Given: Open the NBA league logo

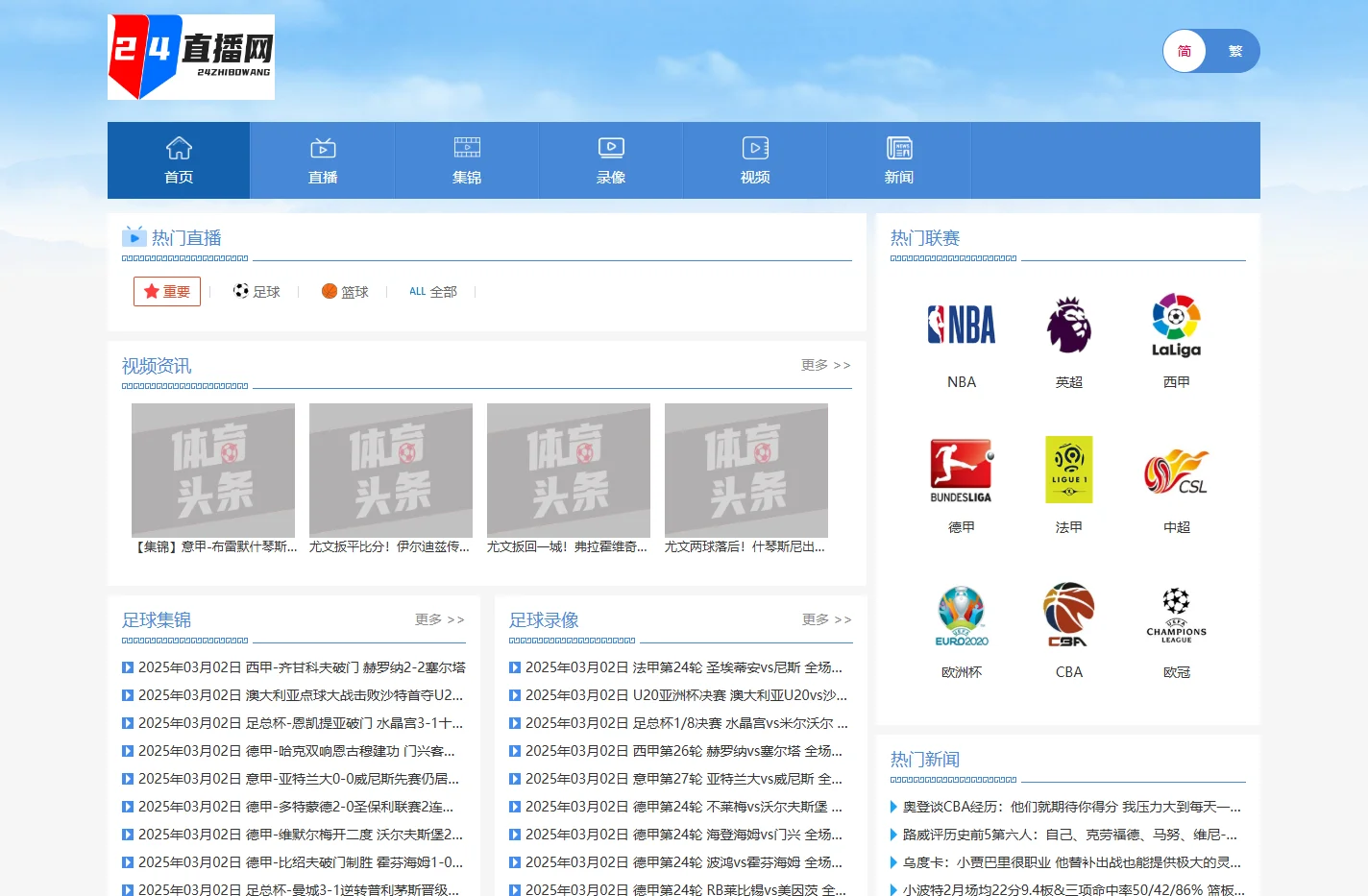Looking at the screenshot, I should (962, 325).
